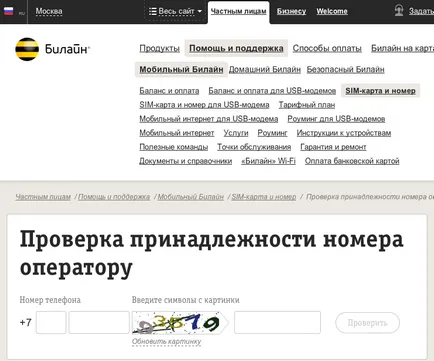434x361 pixels.
Task: Change city via Москва selector
Action: click(x=49, y=11)
